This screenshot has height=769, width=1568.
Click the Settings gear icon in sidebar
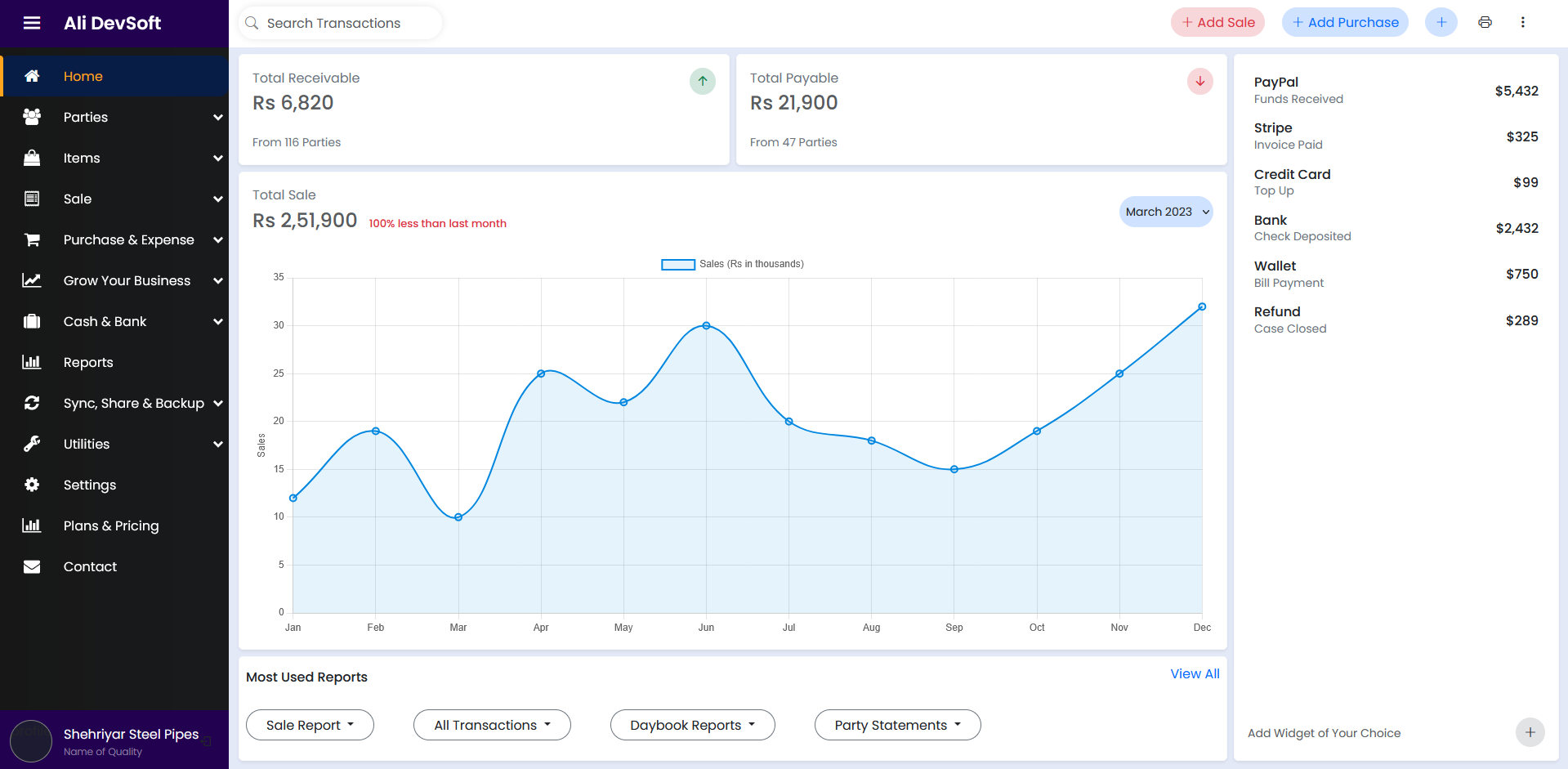32,485
